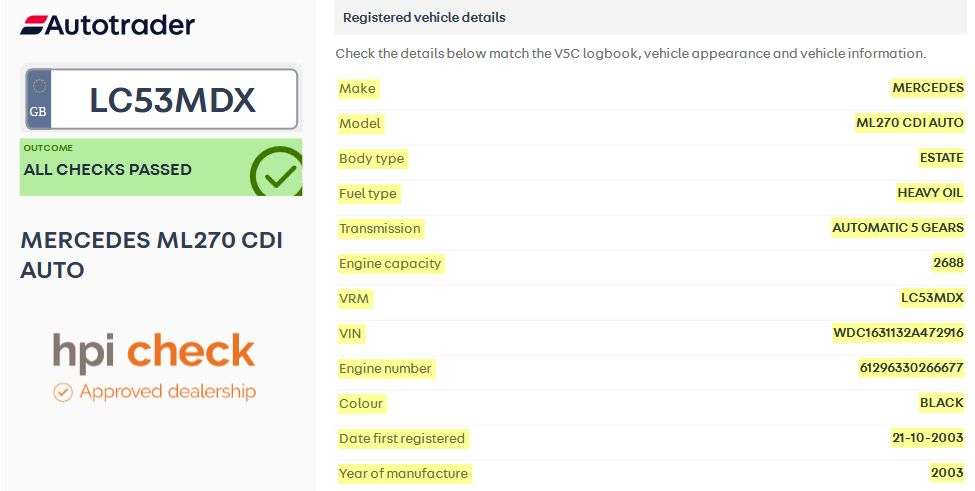Click the engine capacity value 2688
This screenshot has height=491, width=975.
click(x=947, y=263)
